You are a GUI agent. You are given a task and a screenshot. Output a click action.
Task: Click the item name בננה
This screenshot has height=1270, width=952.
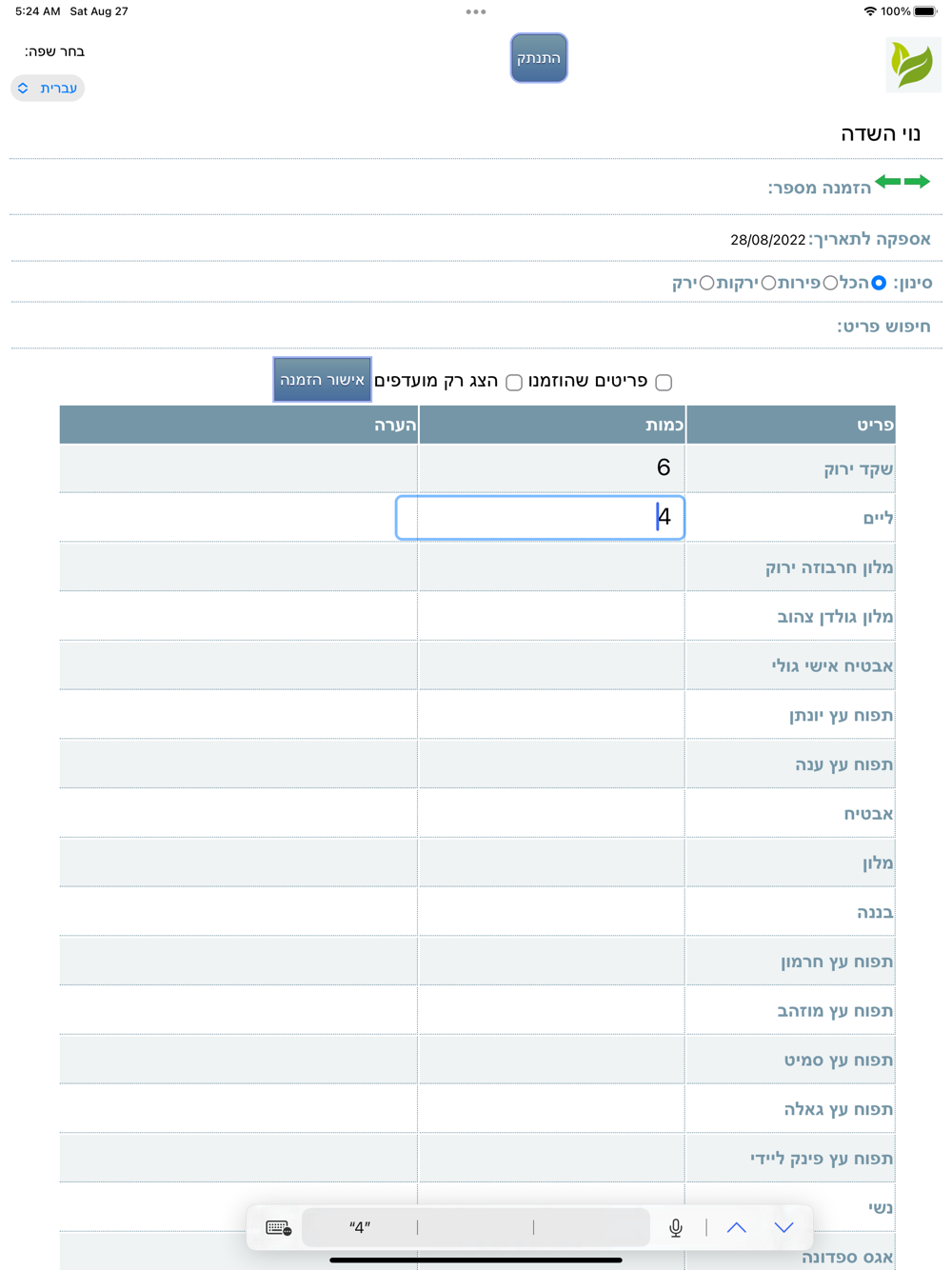point(875,912)
